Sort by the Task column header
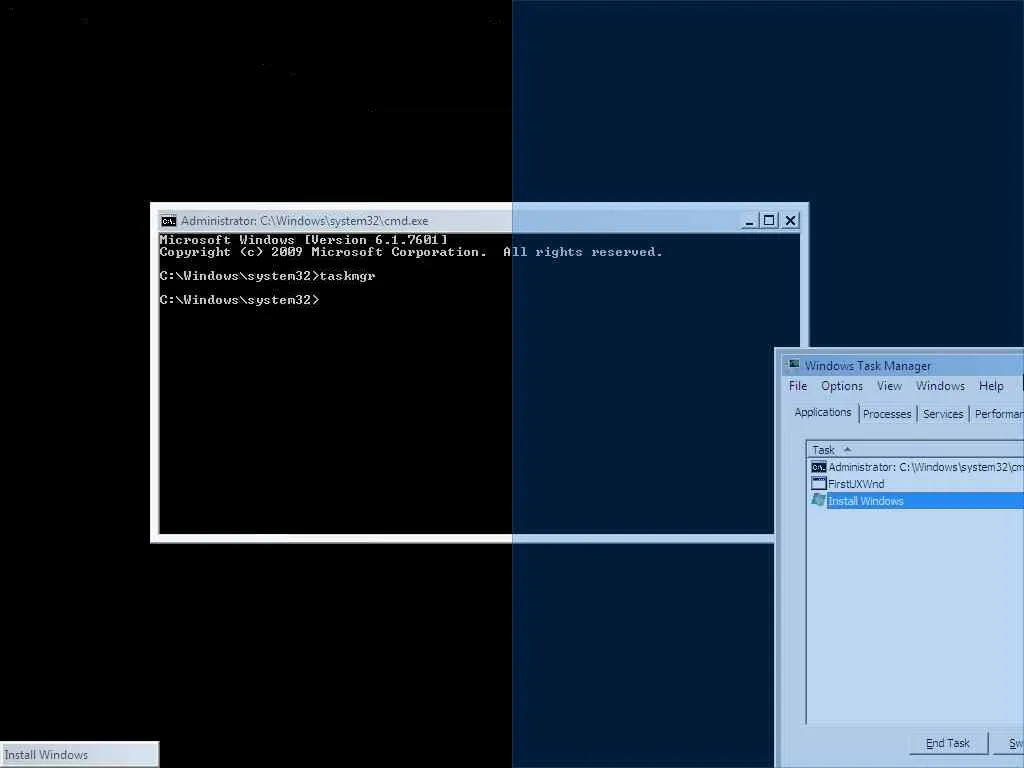 (x=916, y=450)
